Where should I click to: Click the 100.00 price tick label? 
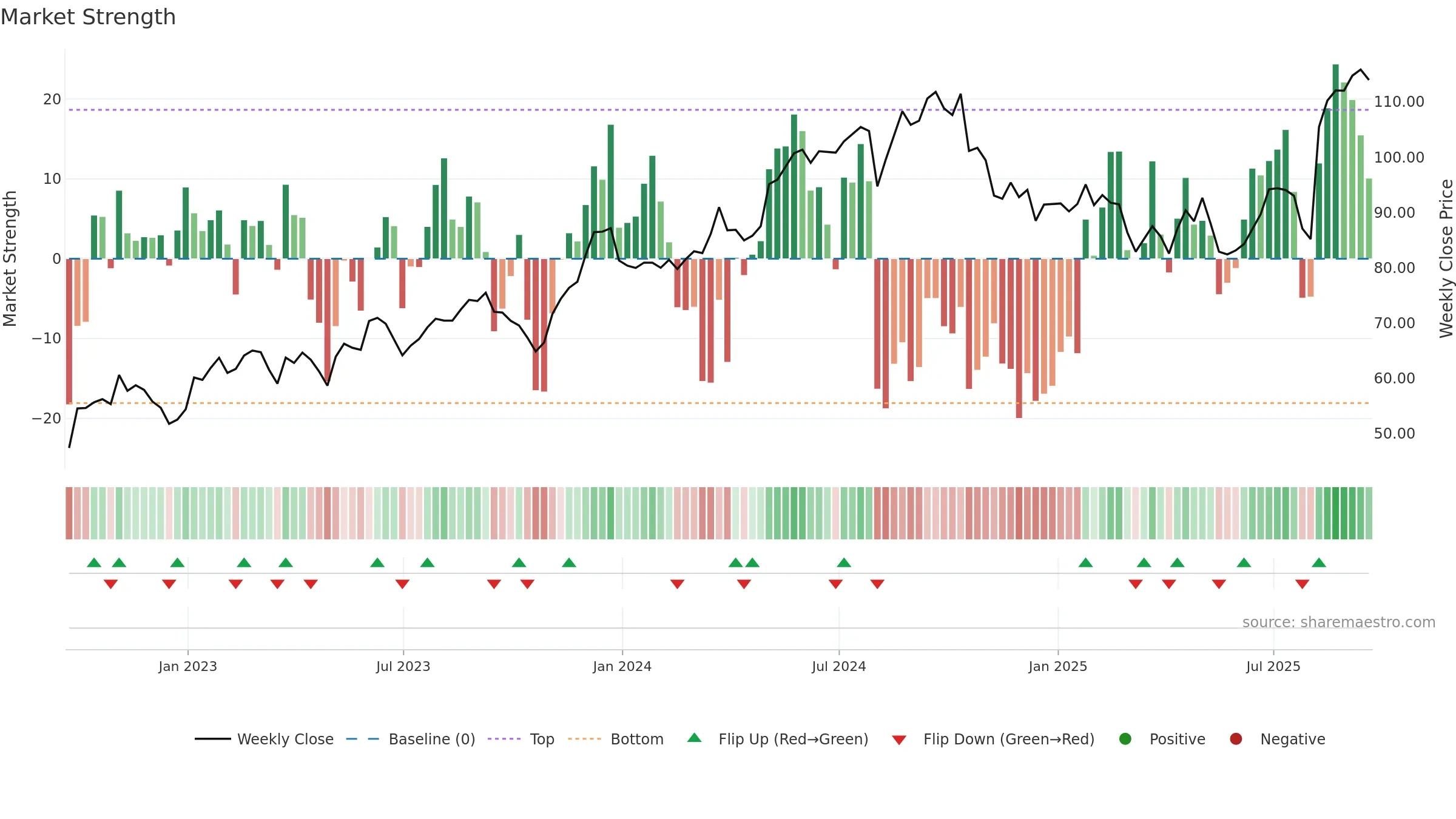pos(1399,157)
